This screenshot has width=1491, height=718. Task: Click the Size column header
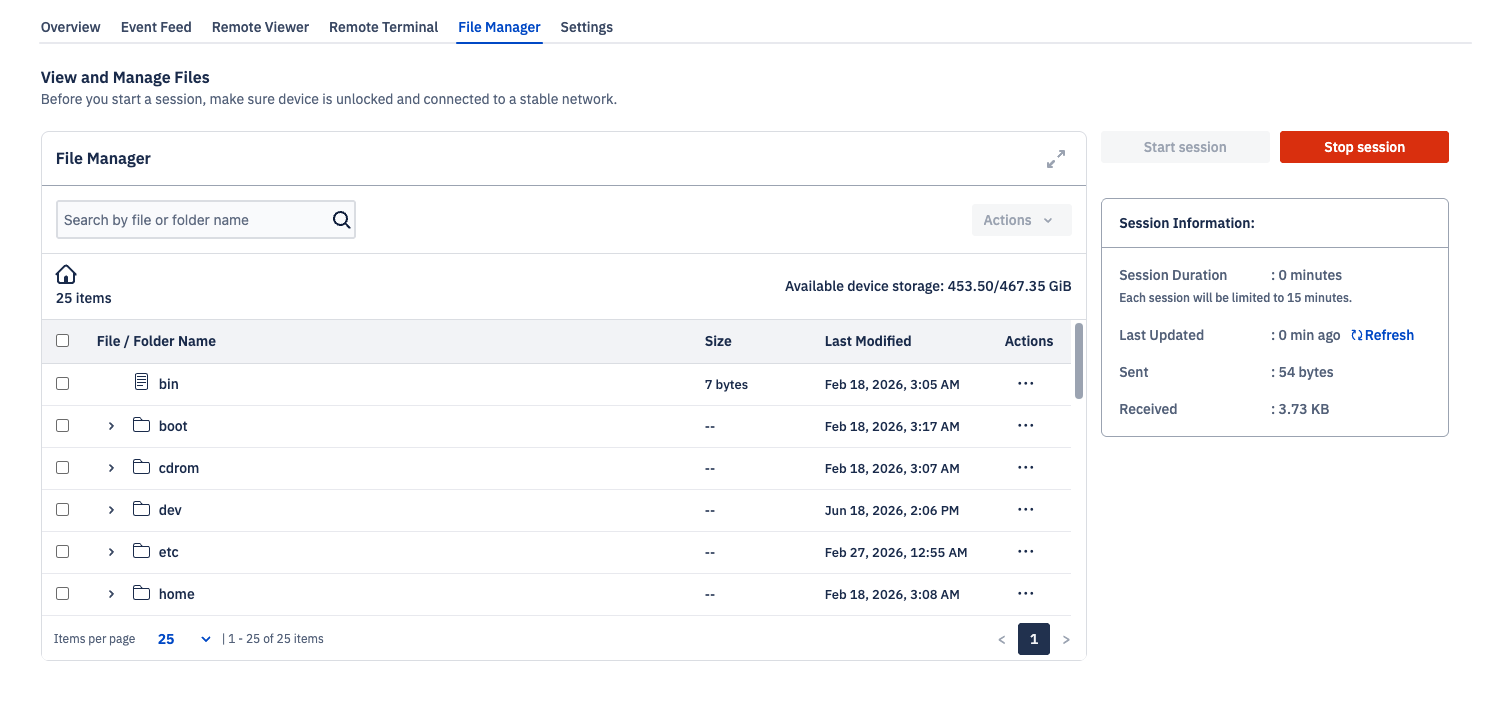718,341
